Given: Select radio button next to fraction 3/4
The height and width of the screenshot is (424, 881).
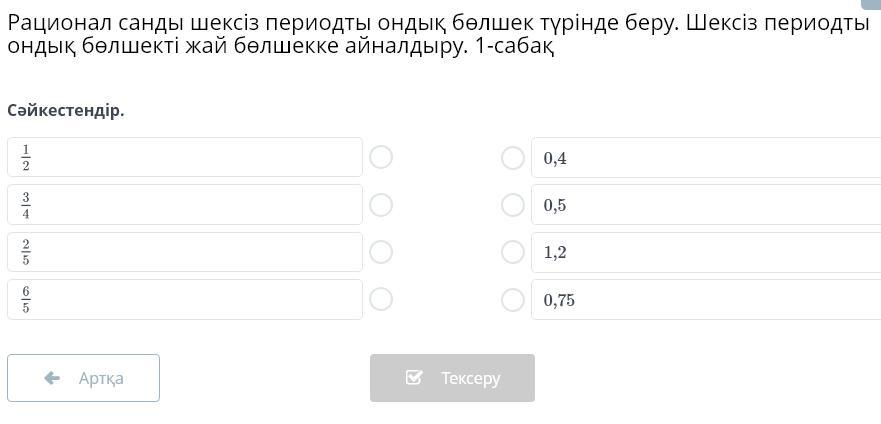Looking at the screenshot, I should point(381,205).
